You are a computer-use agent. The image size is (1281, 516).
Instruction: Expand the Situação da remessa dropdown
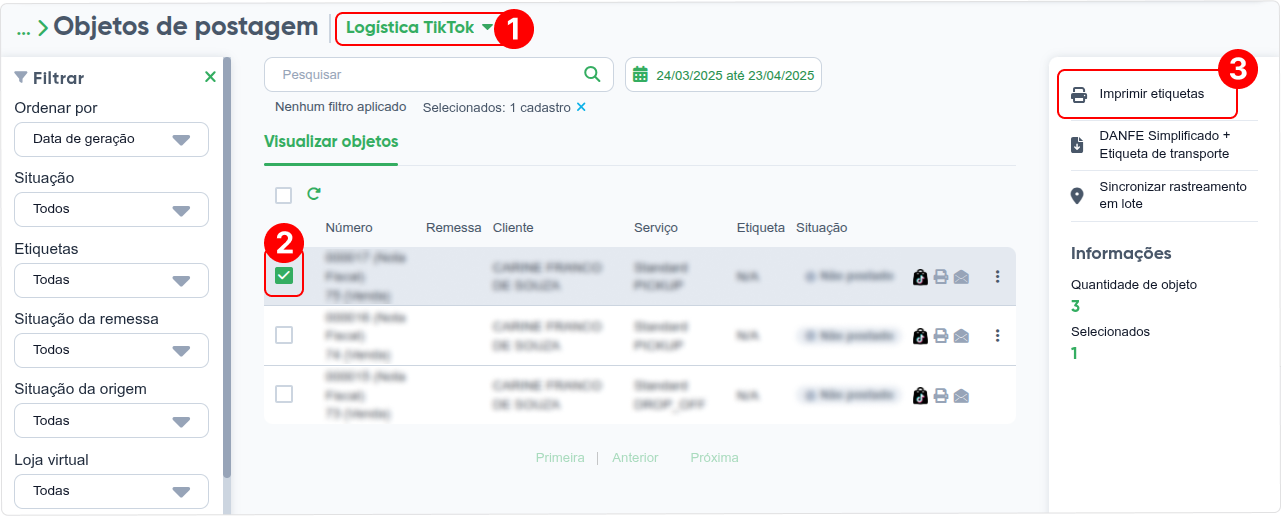pos(111,350)
